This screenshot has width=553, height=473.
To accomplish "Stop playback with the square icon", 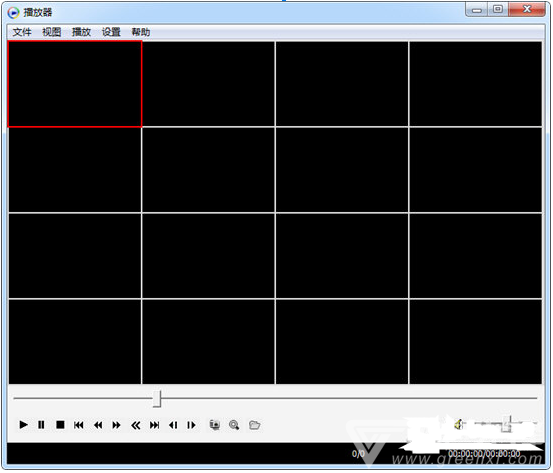I will (x=60, y=425).
